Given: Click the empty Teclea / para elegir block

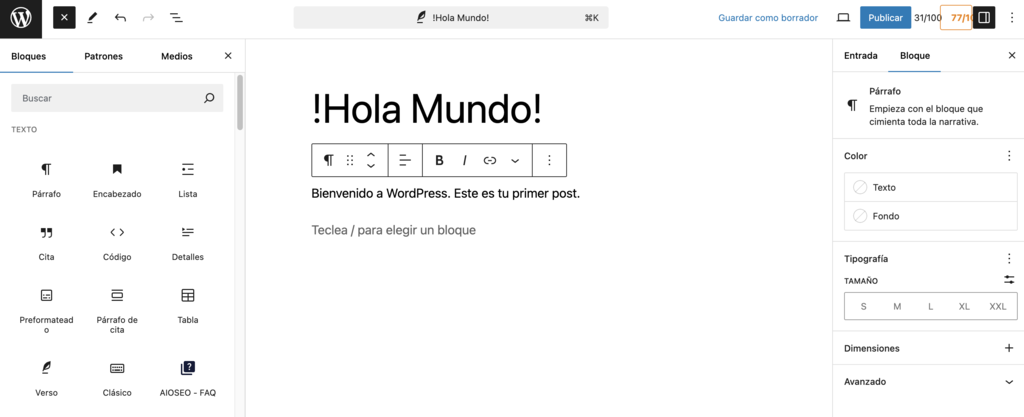Looking at the screenshot, I should click(x=394, y=230).
